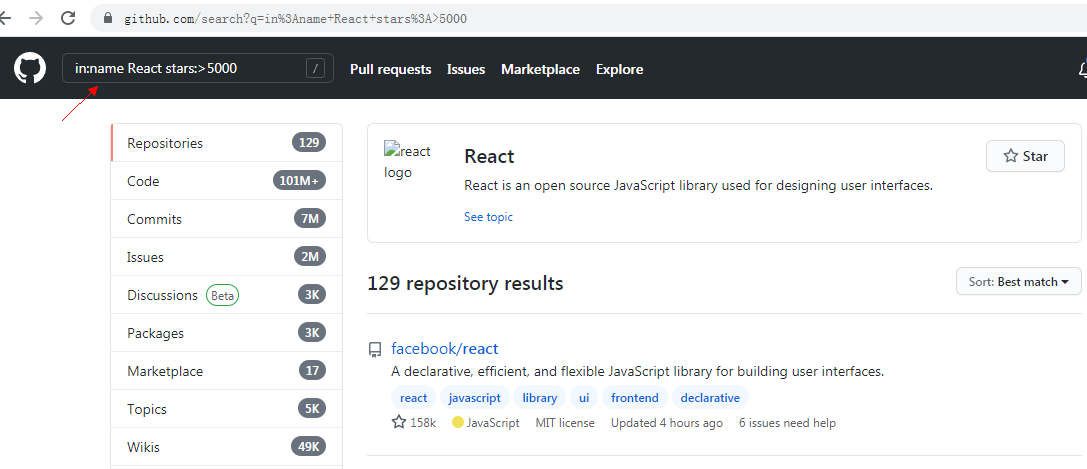Open the facebook/react repository link
Screen dimensions: 1087x469
(444, 348)
